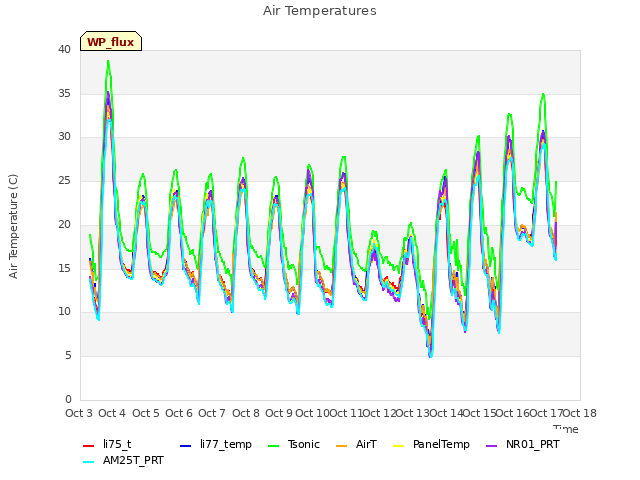
Task: Click the Oct 3 x-axis tick label
Action: point(79,413)
